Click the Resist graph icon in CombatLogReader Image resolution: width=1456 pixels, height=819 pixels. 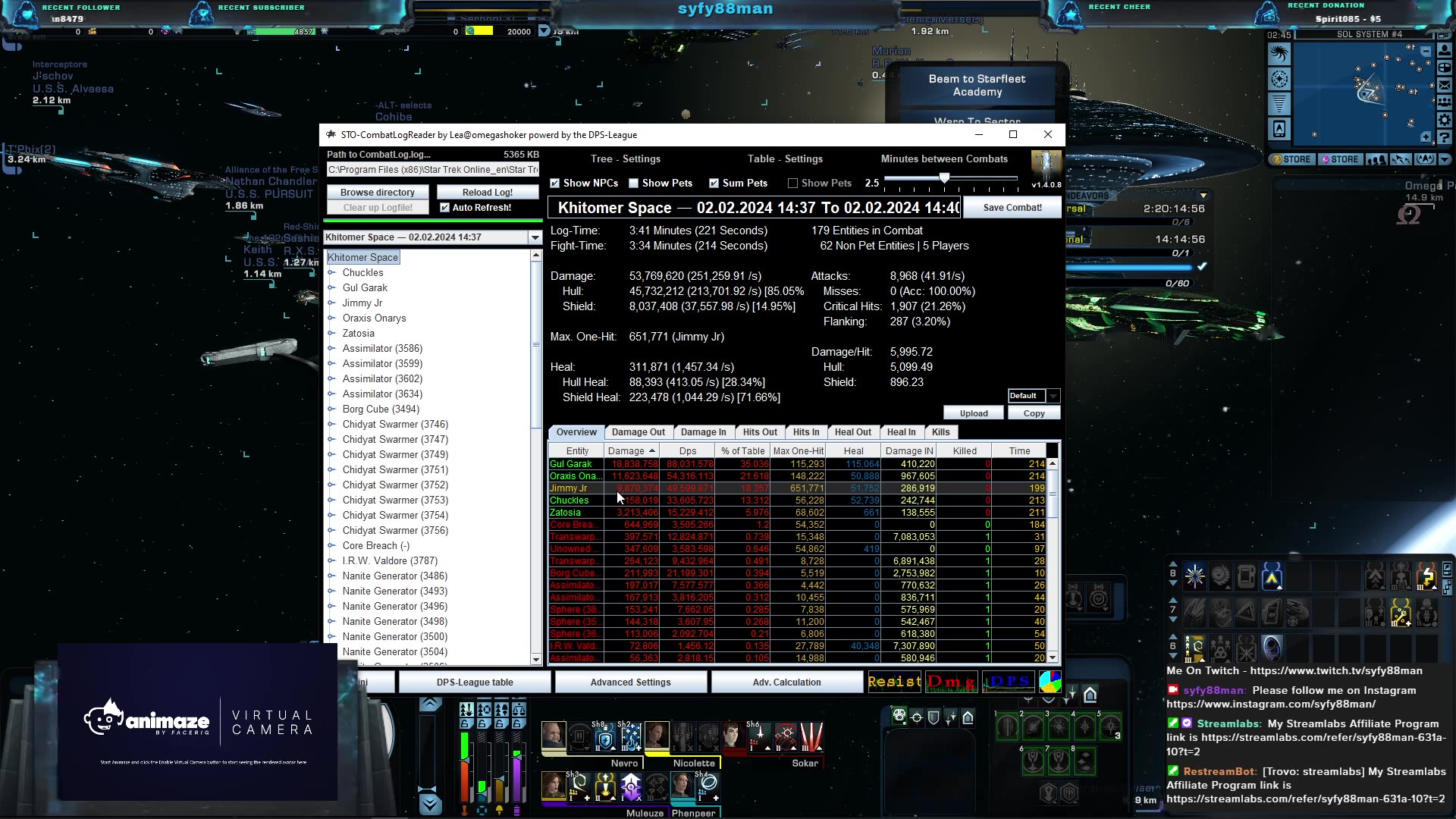click(x=894, y=681)
